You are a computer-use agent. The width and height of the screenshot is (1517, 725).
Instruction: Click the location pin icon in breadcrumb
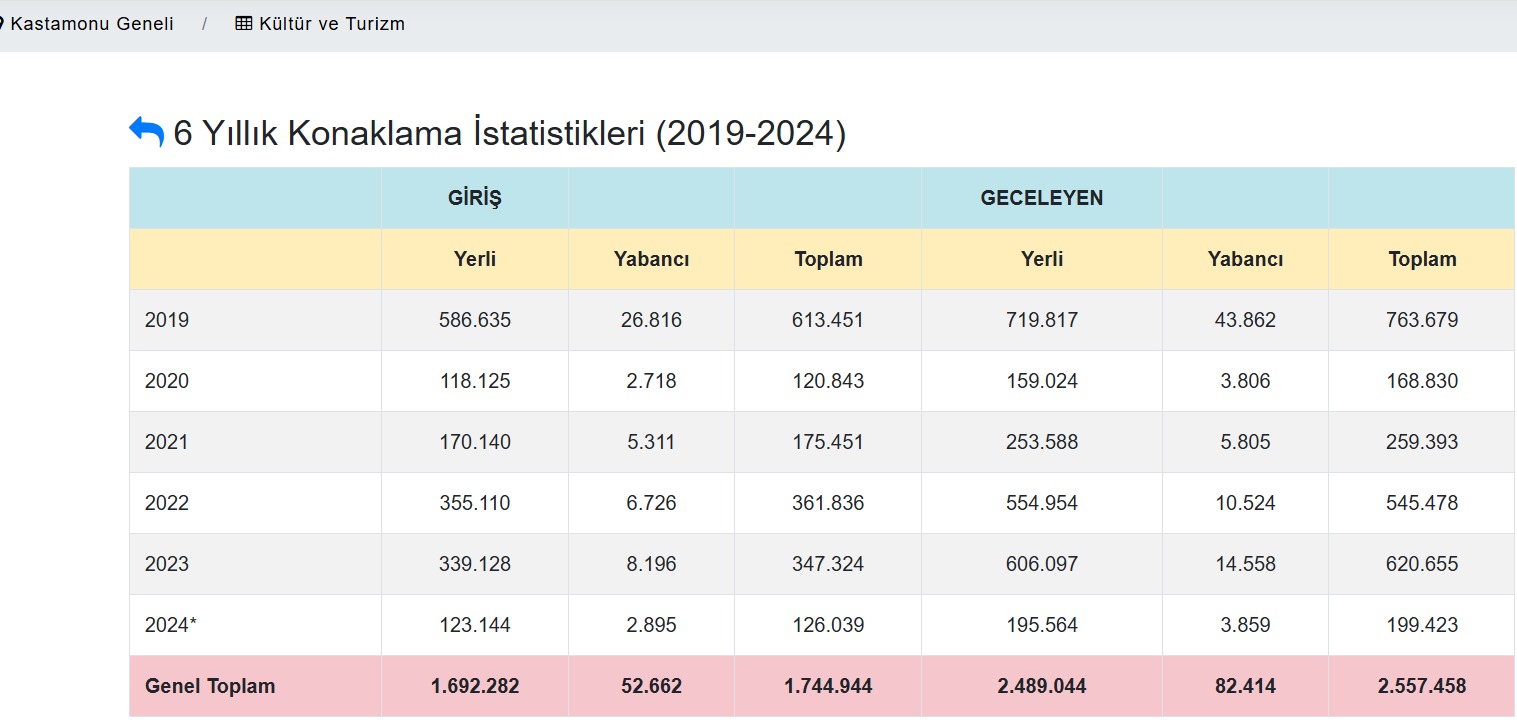(2, 23)
